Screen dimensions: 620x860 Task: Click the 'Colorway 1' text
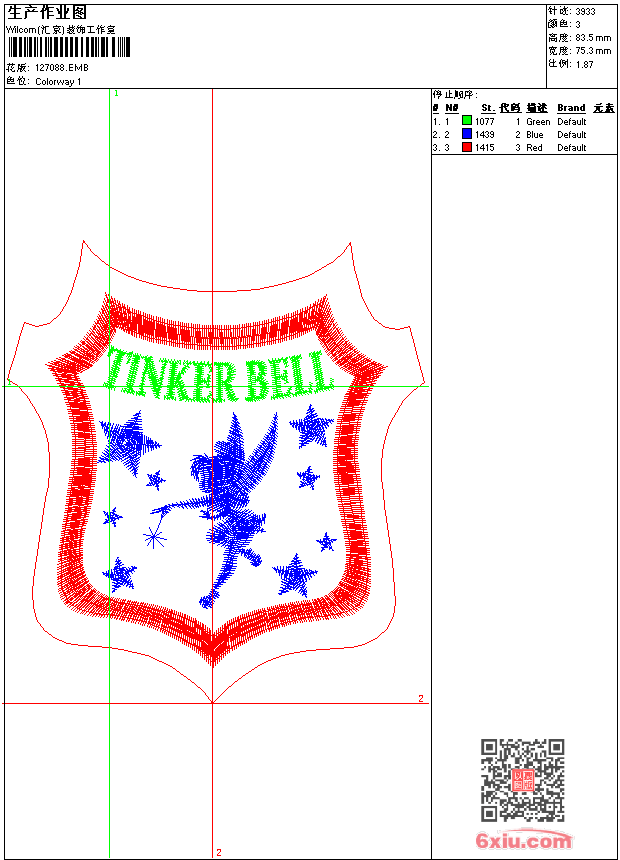click(x=58, y=82)
